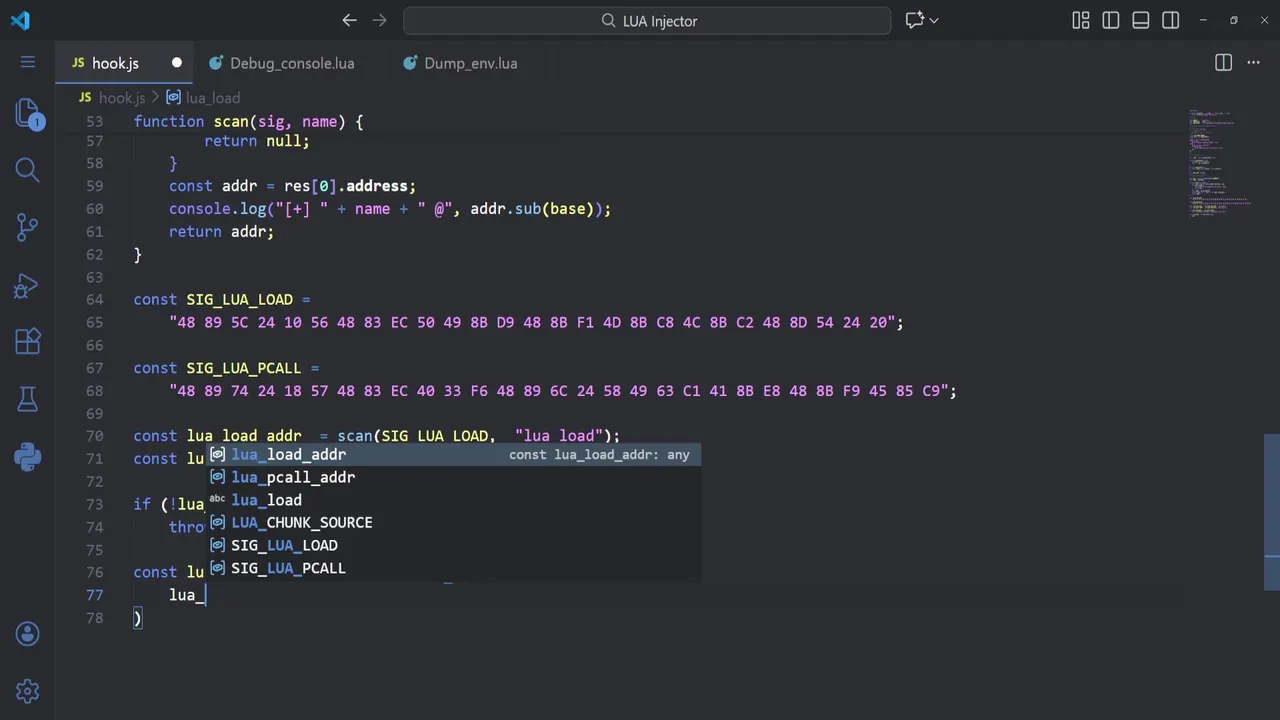This screenshot has height=720, width=1280.
Task: Open the Run and Debug view
Action: [x=28, y=286]
